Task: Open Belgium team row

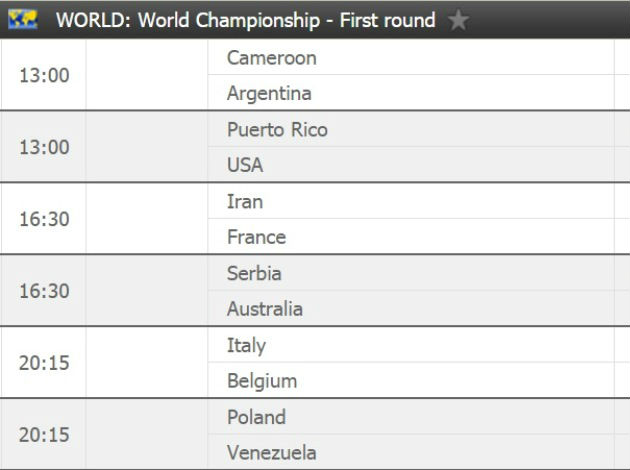Action: pos(262,382)
